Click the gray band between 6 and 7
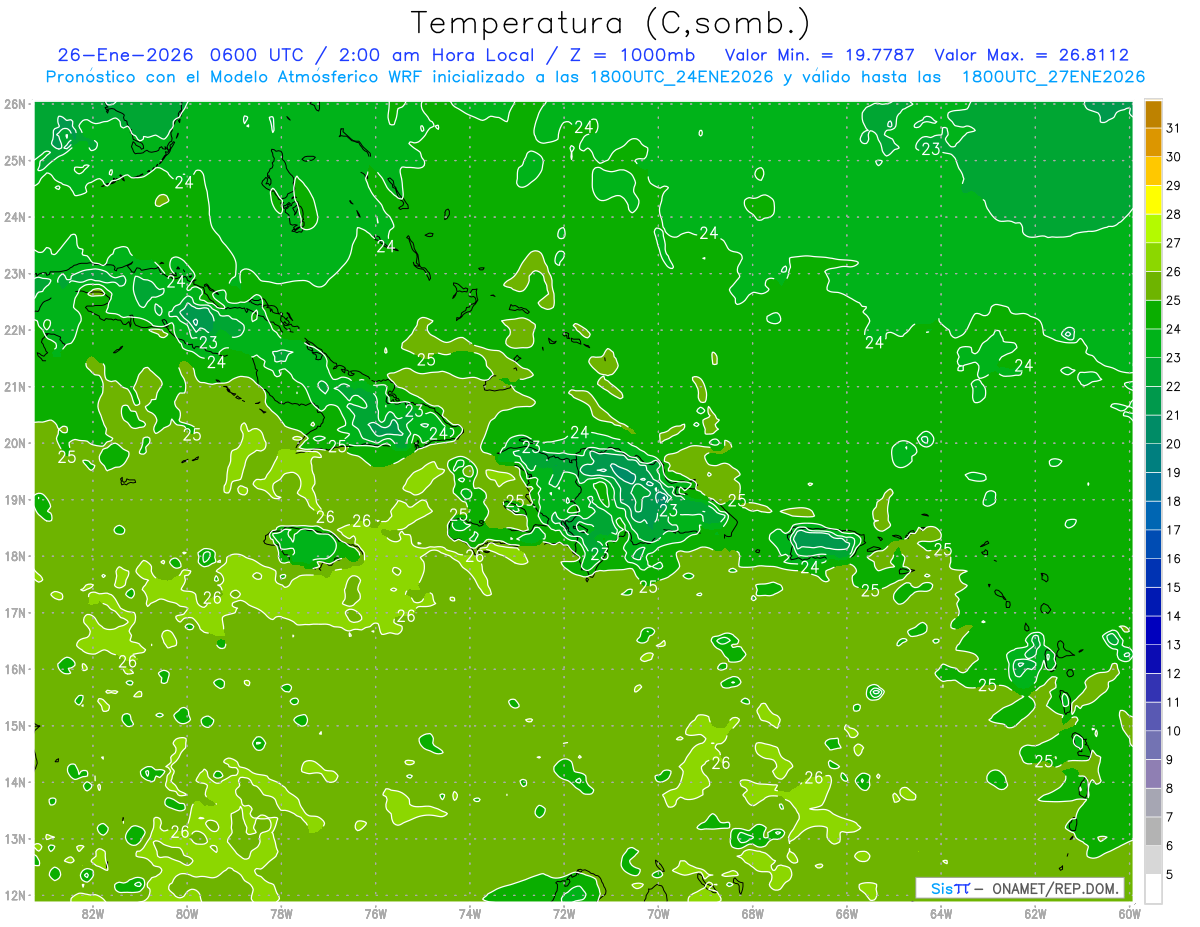 (1153, 831)
